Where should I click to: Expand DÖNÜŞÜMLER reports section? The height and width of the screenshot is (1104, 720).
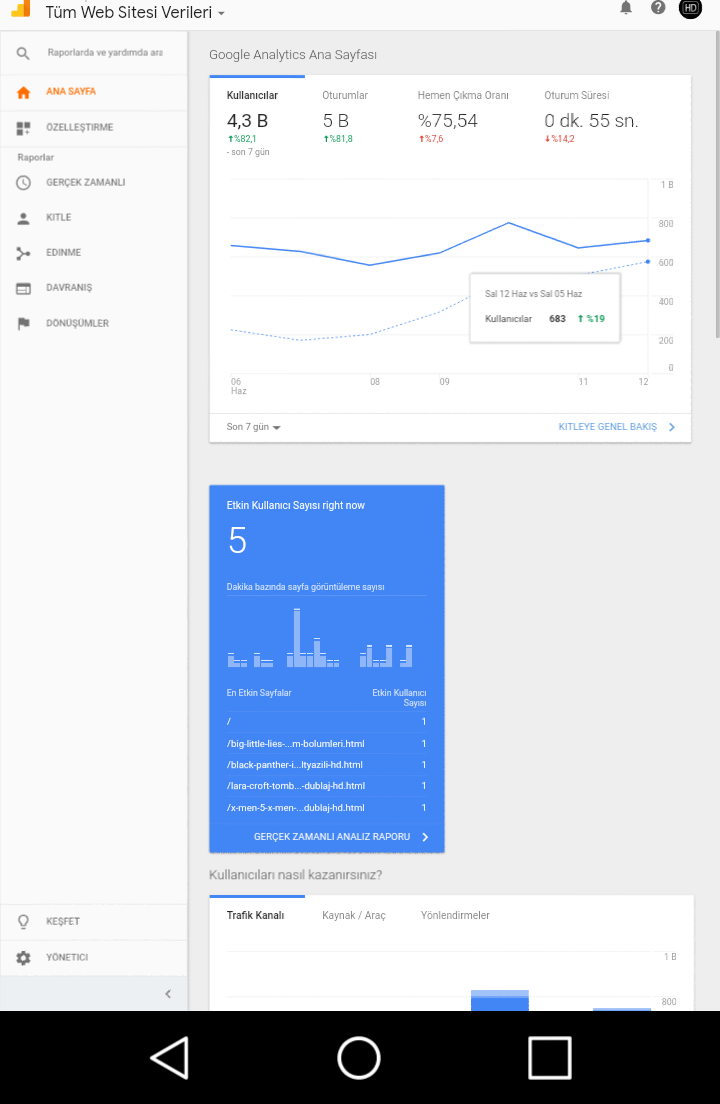[x=94, y=324]
